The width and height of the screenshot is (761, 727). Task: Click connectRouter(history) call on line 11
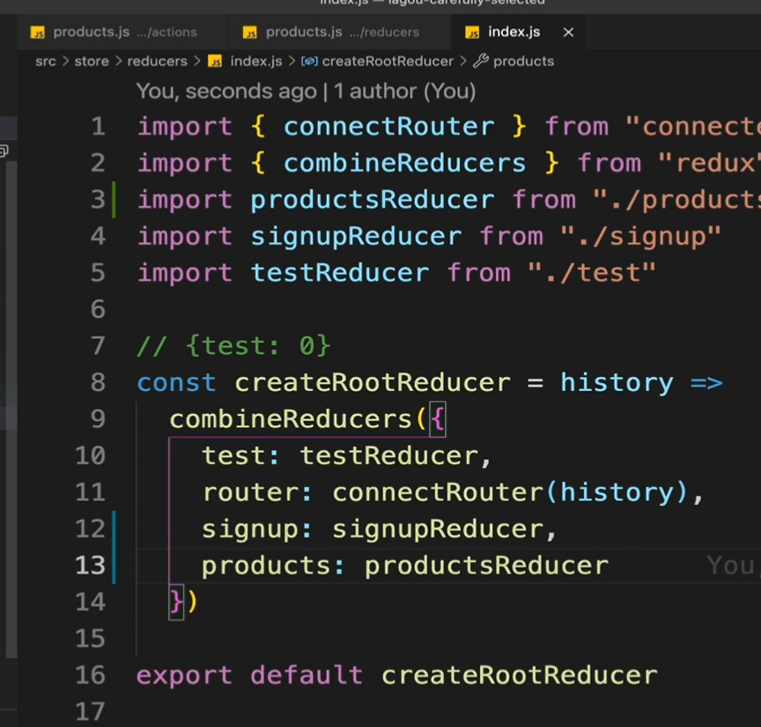pos(510,492)
